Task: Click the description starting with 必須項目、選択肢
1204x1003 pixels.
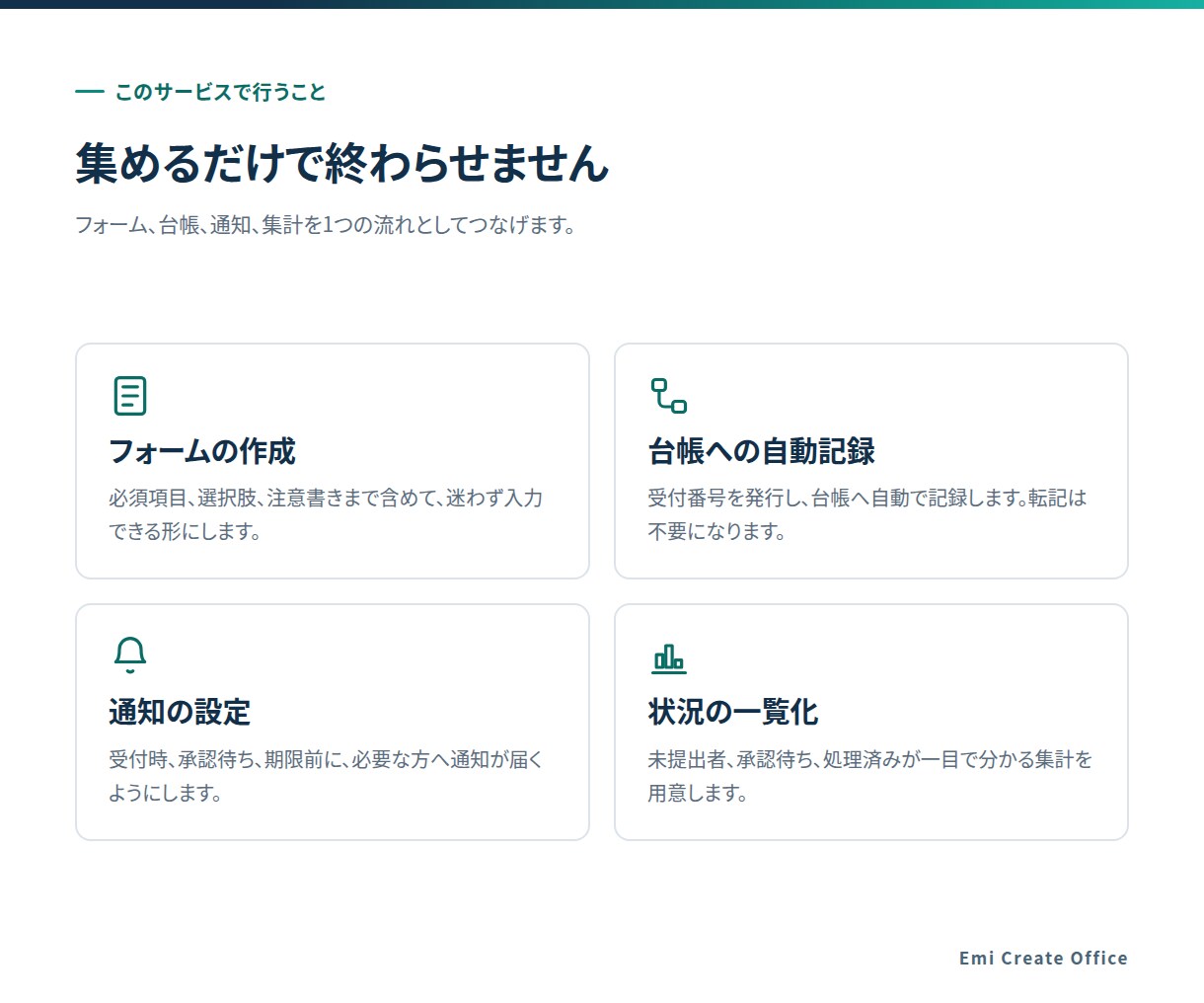Action: 326,514
